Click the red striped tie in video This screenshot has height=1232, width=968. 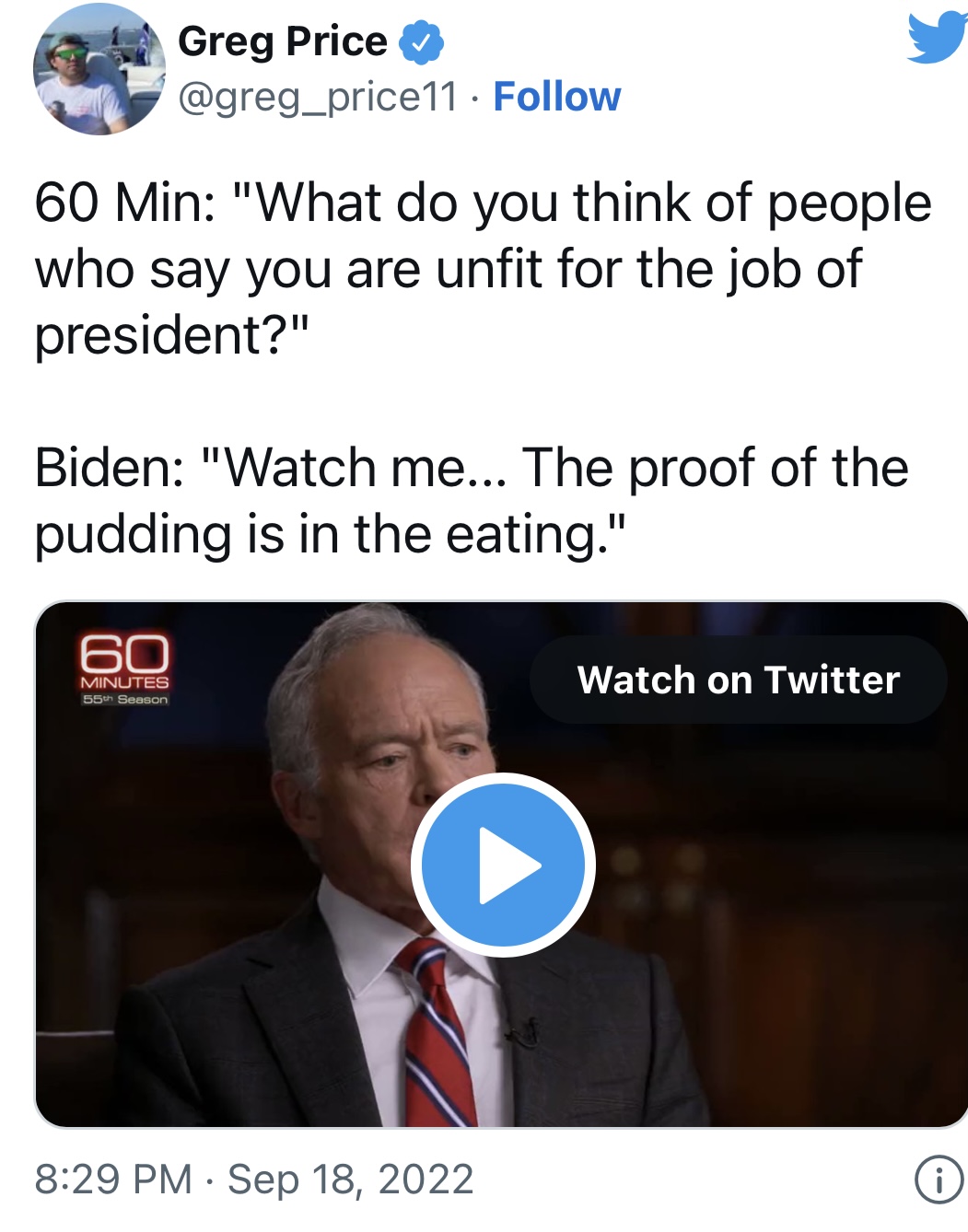(x=438, y=1031)
